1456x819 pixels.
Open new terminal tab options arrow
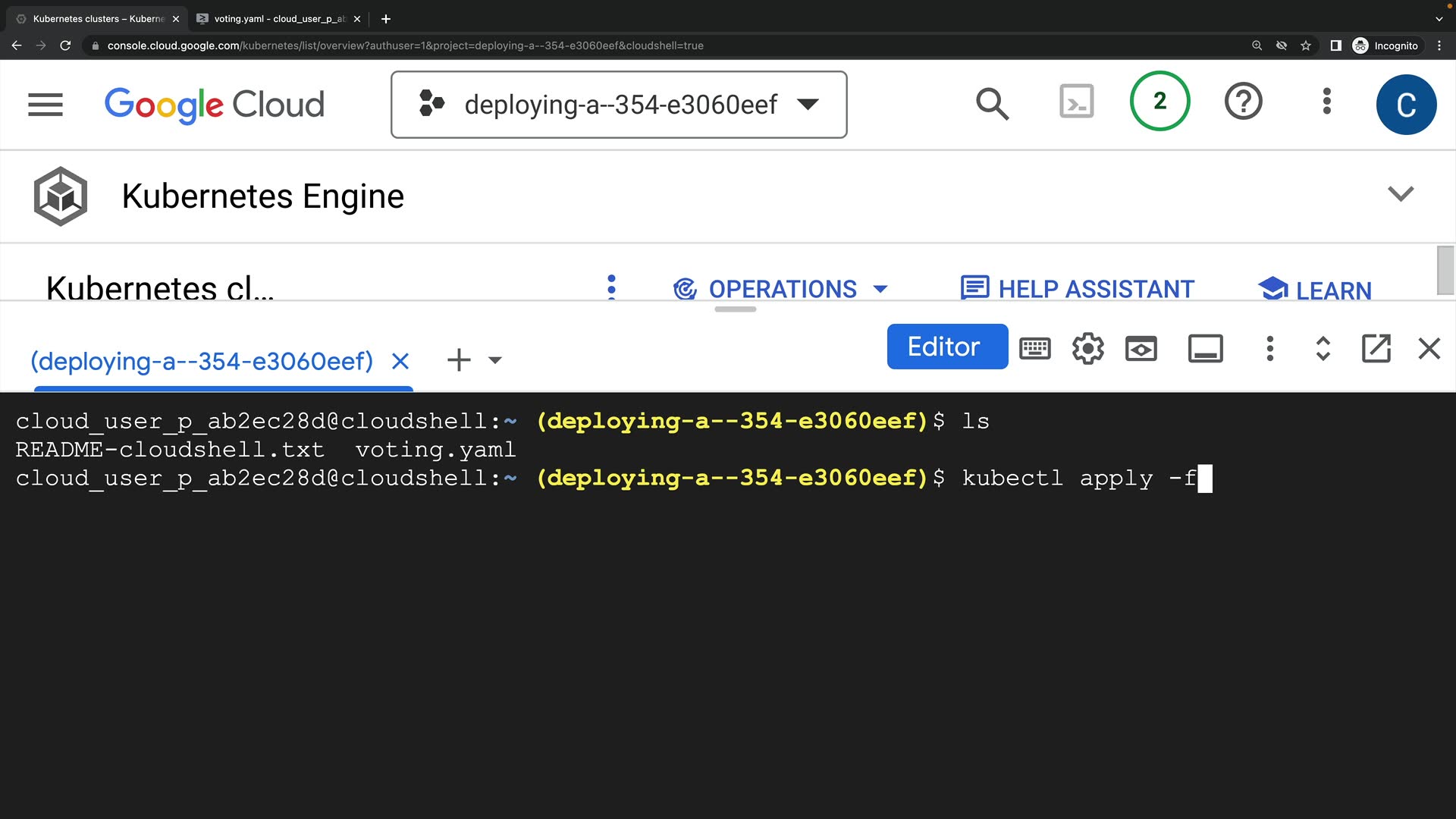tap(495, 360)
